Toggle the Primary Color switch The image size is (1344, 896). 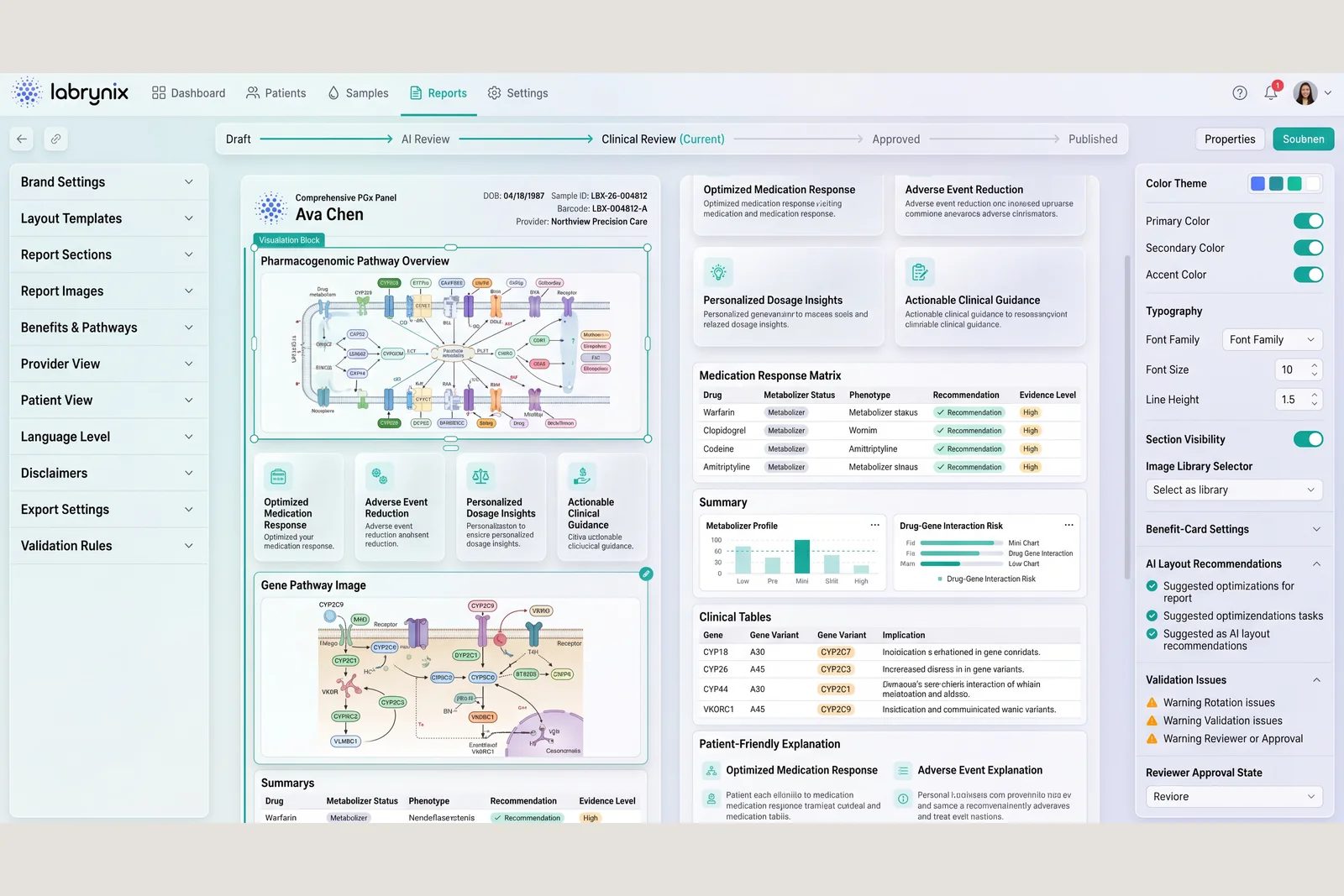click(x=1308, y=221)
